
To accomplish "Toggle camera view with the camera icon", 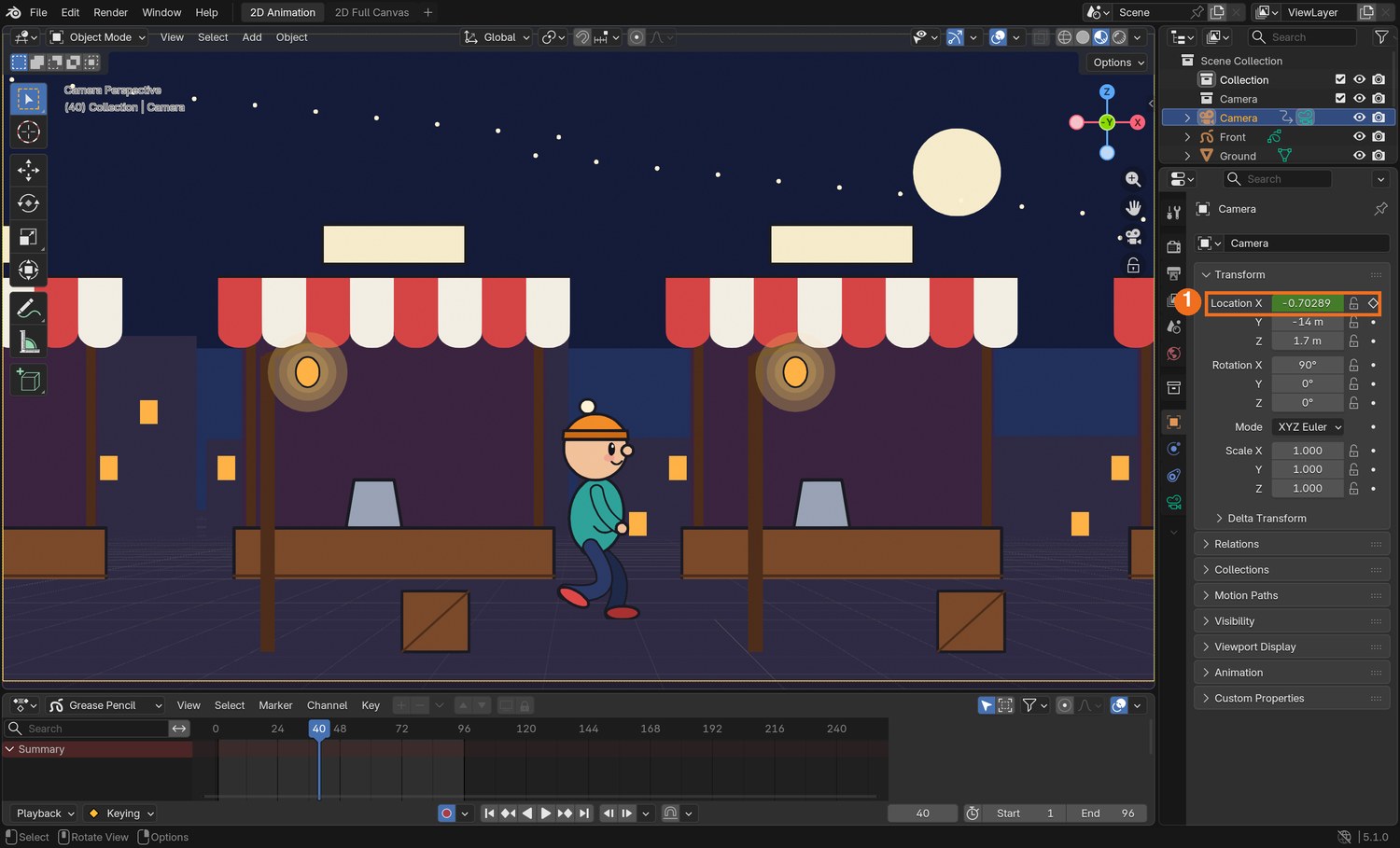I will click(1133, 237).
